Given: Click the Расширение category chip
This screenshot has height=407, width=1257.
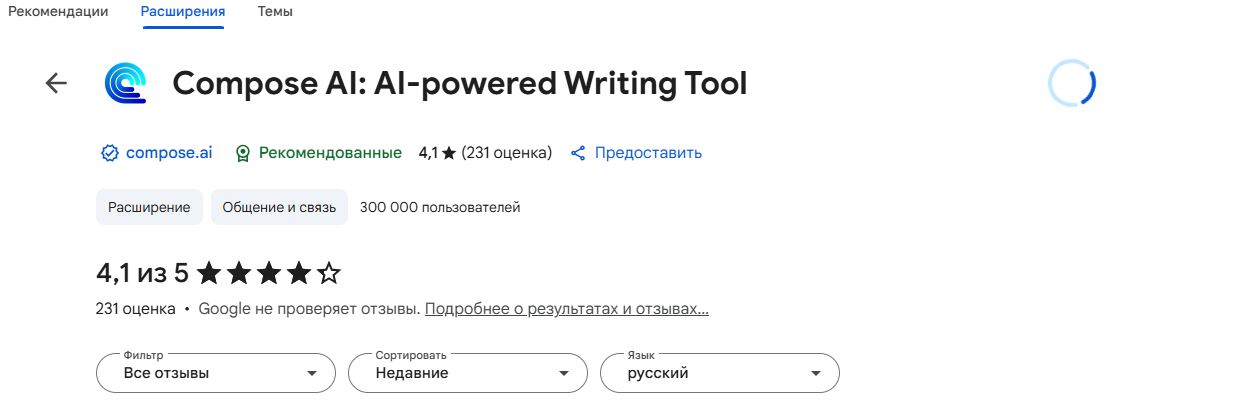Looking at the screenshot, I should pos(149,207).
